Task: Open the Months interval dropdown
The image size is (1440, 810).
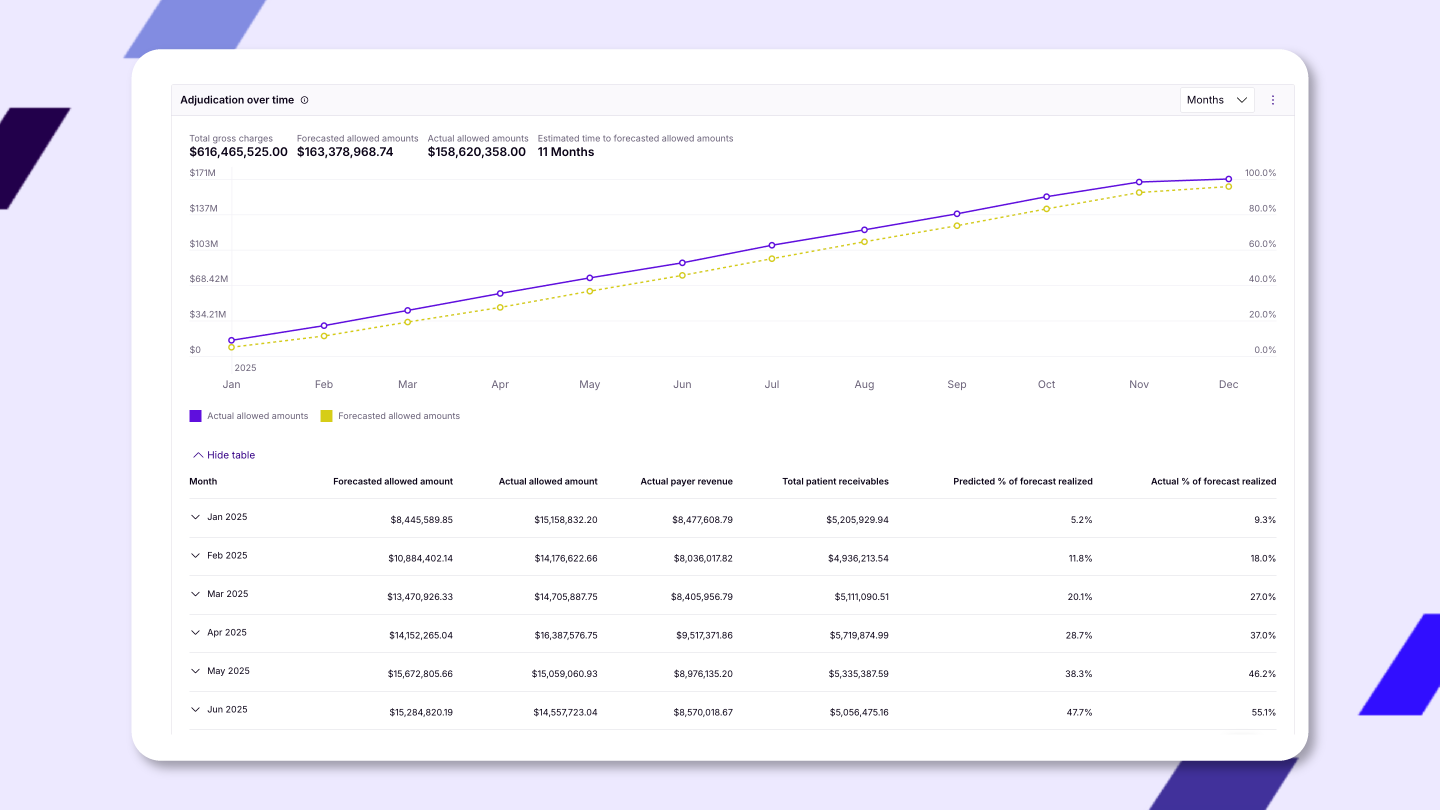Action: pos(1217,100)
